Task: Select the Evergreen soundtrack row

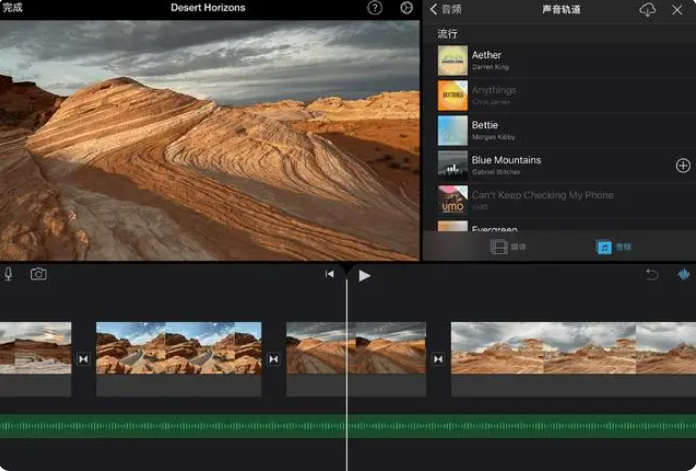Action: [559, 226]
